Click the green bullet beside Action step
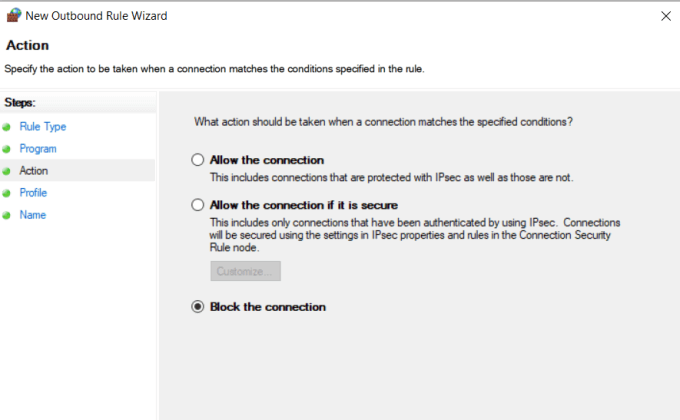The height and width of the screenshot is (420, 680). (x=7, y=171)
